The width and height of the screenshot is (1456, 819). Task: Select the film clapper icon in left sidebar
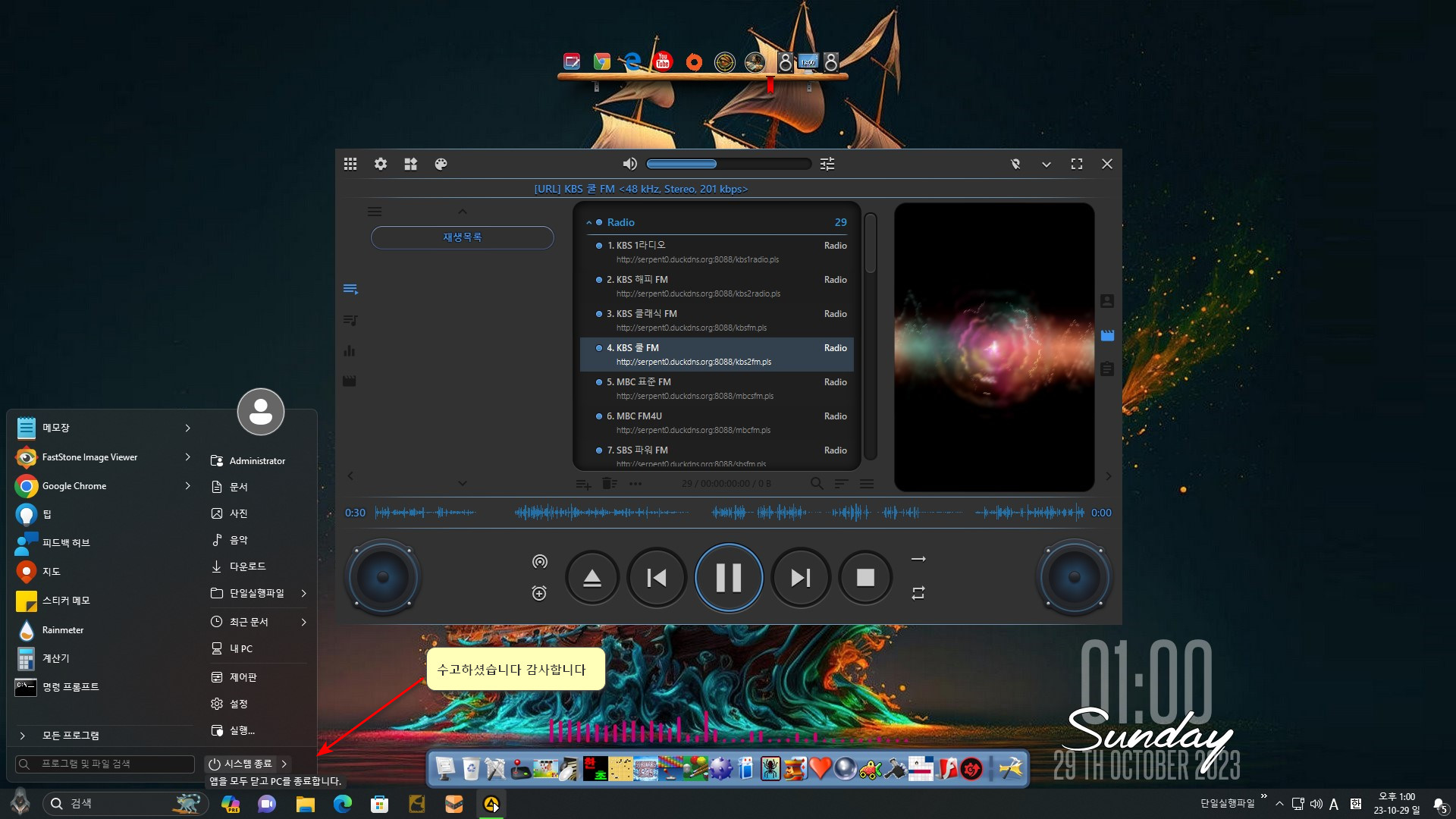(x=350, y=381)
